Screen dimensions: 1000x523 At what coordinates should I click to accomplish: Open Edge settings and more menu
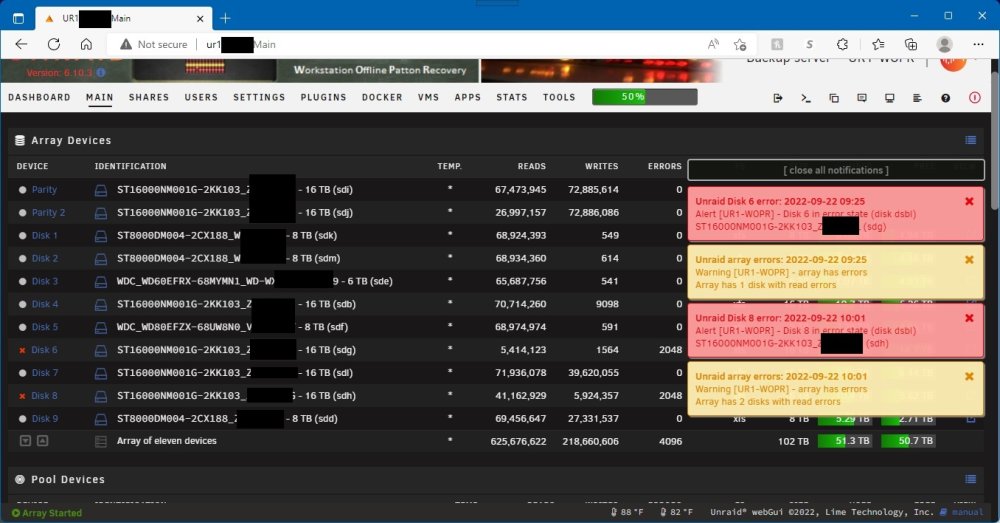coord(978,44)
